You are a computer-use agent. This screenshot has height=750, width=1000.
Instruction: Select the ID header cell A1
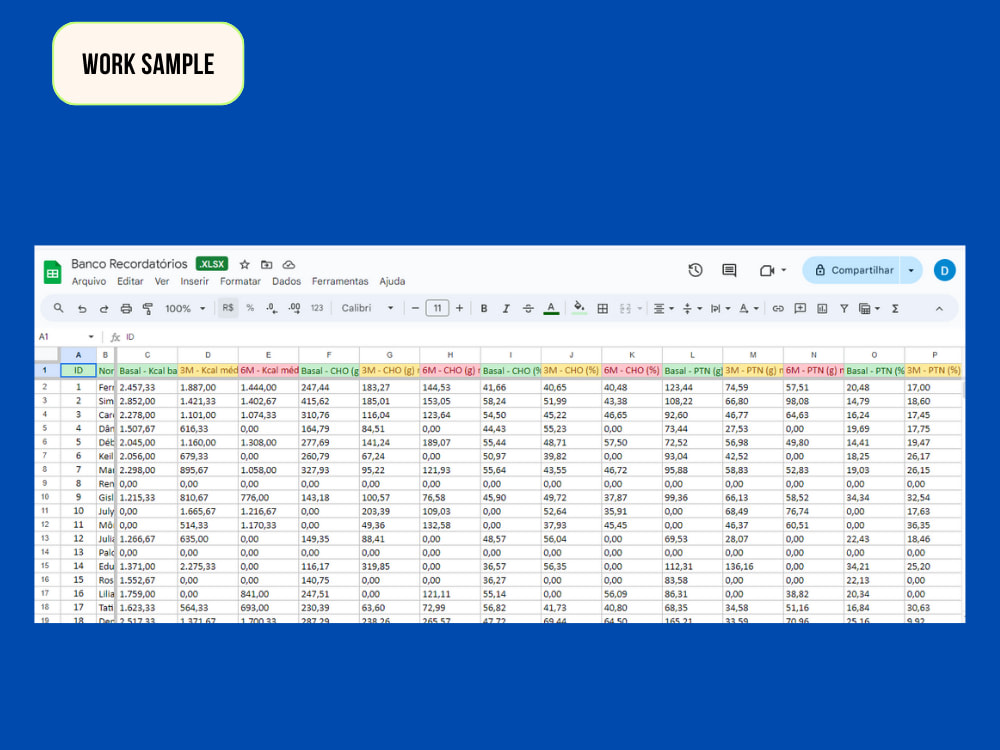tap(78, 371)
